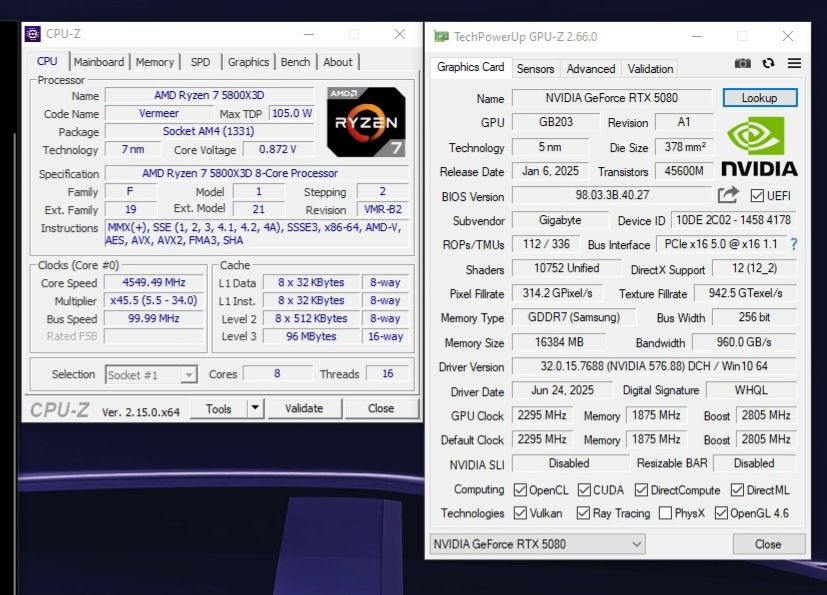Click Multiplier value x45.5
This screenshot has height=595, width=827.
(154, 300)
